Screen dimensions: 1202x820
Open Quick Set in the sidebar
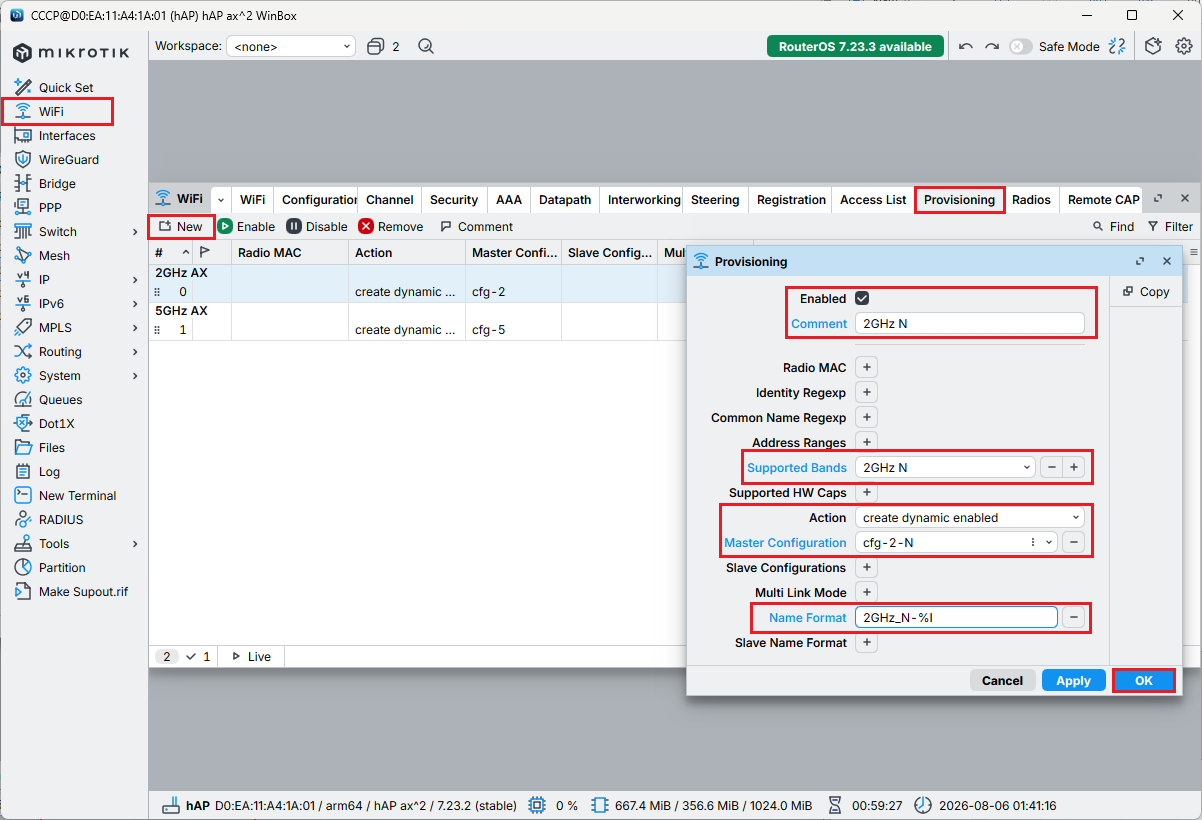(66, 88)
